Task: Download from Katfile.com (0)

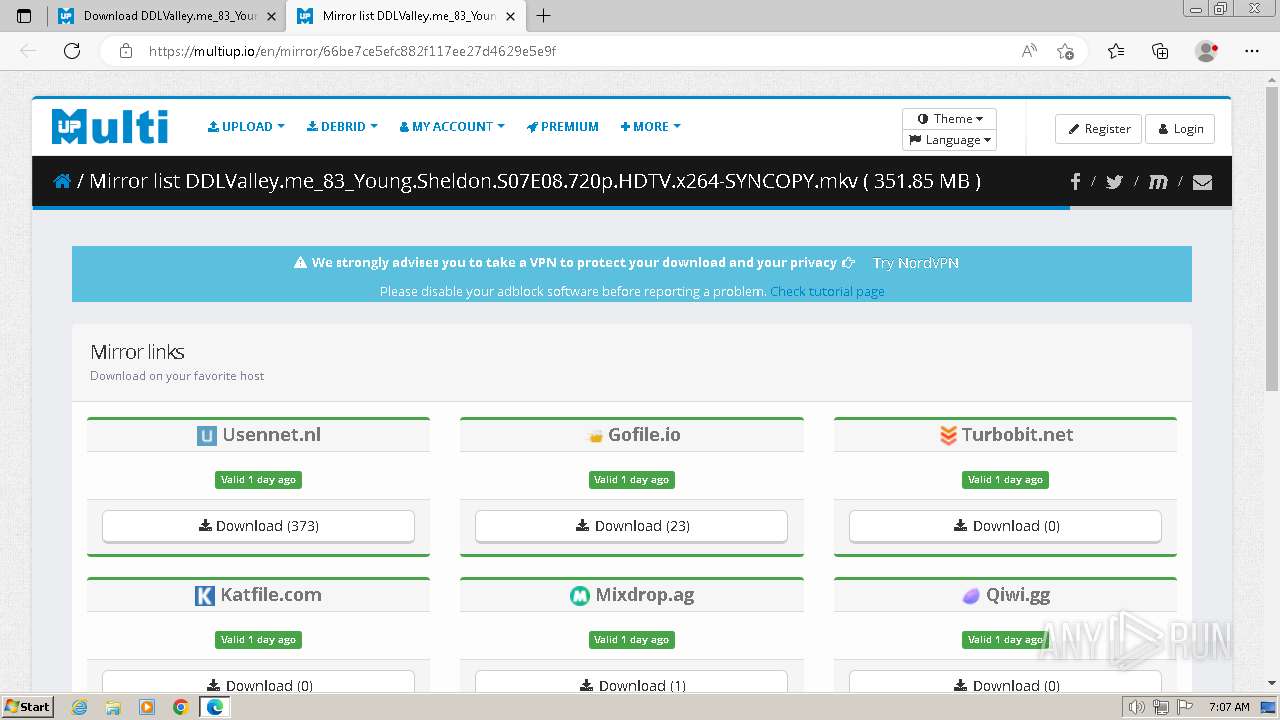Action: pos(258,684)
